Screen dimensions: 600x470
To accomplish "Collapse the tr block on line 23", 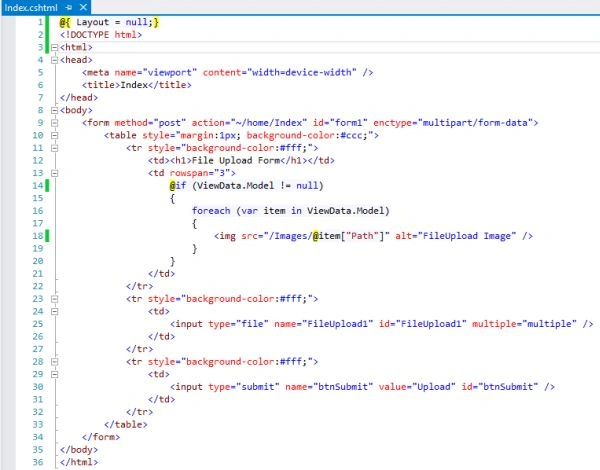I will (x=54, y=299).
